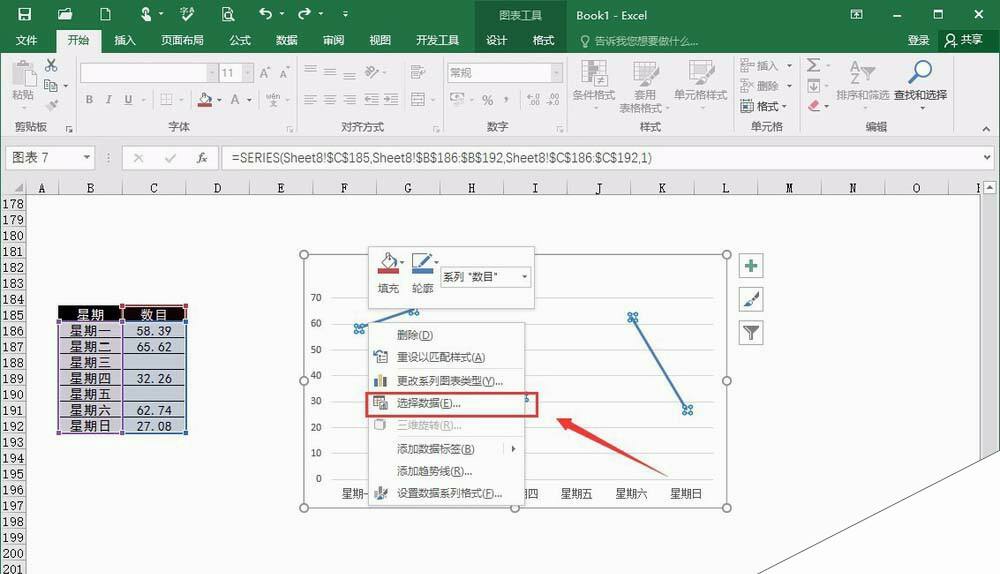Click the Find and Select magnifier icon
Viewport: 1000px width, 574px height.
pos(920,72)
